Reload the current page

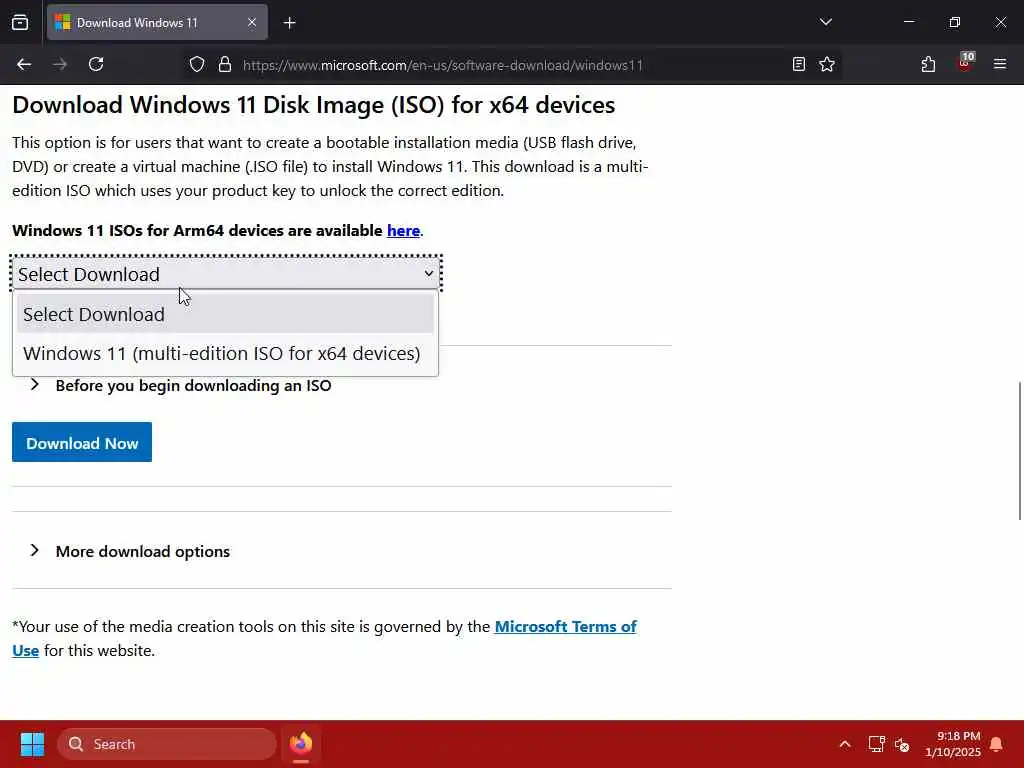coord(96,64)
